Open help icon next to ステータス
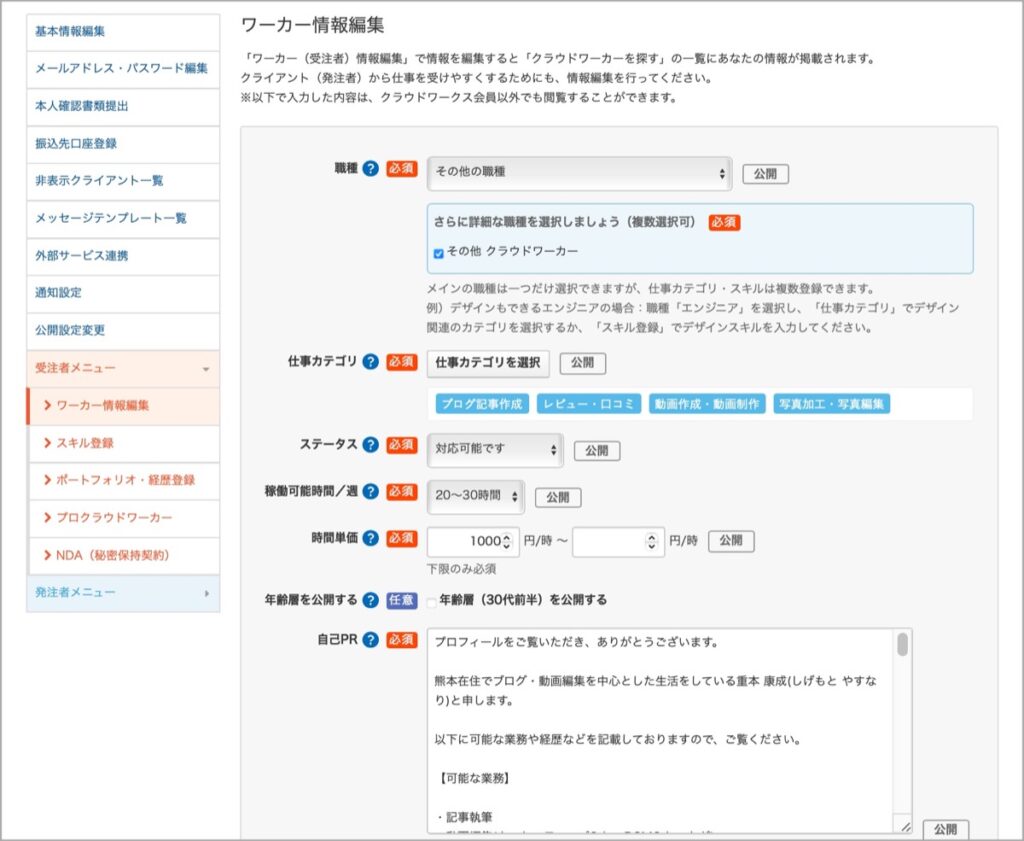This screenshot has width=1024, height=841. coord(370,445)
